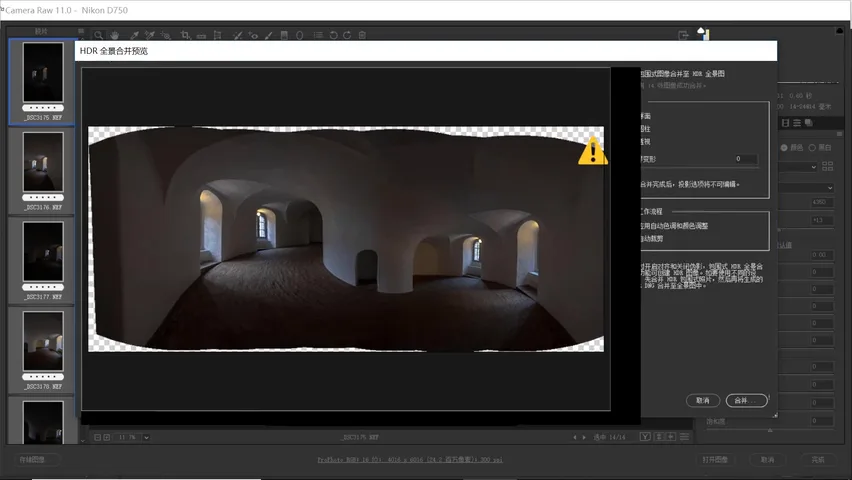Click the Default (默认值) link

click(784, 245)
